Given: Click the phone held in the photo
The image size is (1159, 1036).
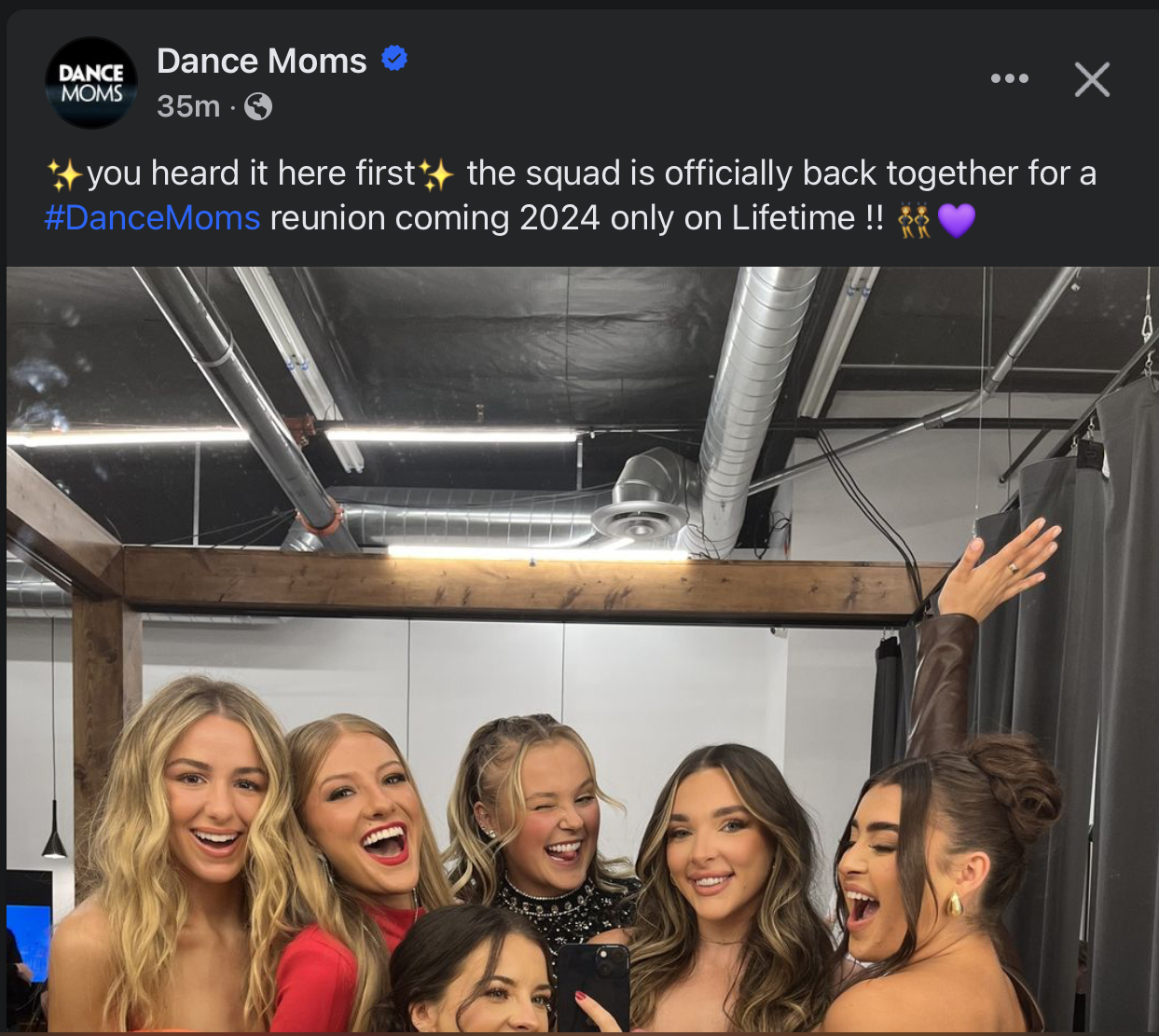Looking at the screenshot, I should [593, 984].
